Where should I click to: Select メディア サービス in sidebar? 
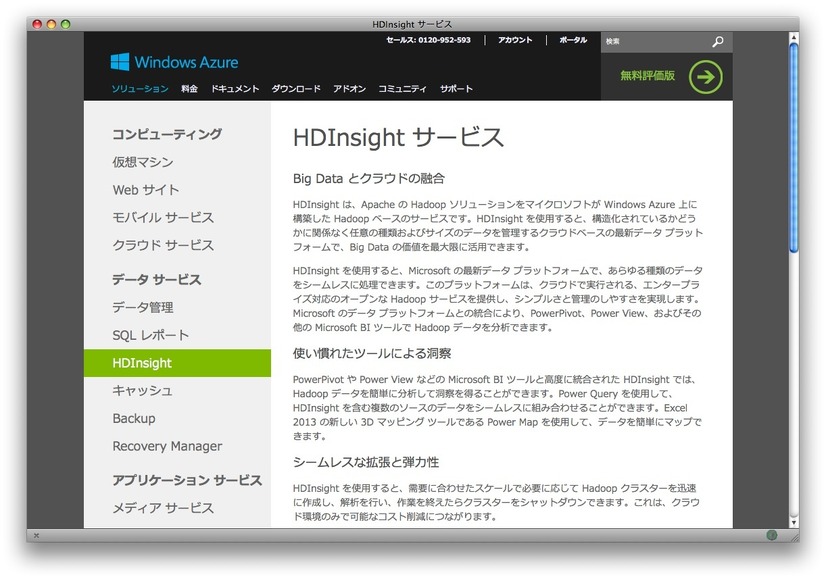tap(163, 508)
